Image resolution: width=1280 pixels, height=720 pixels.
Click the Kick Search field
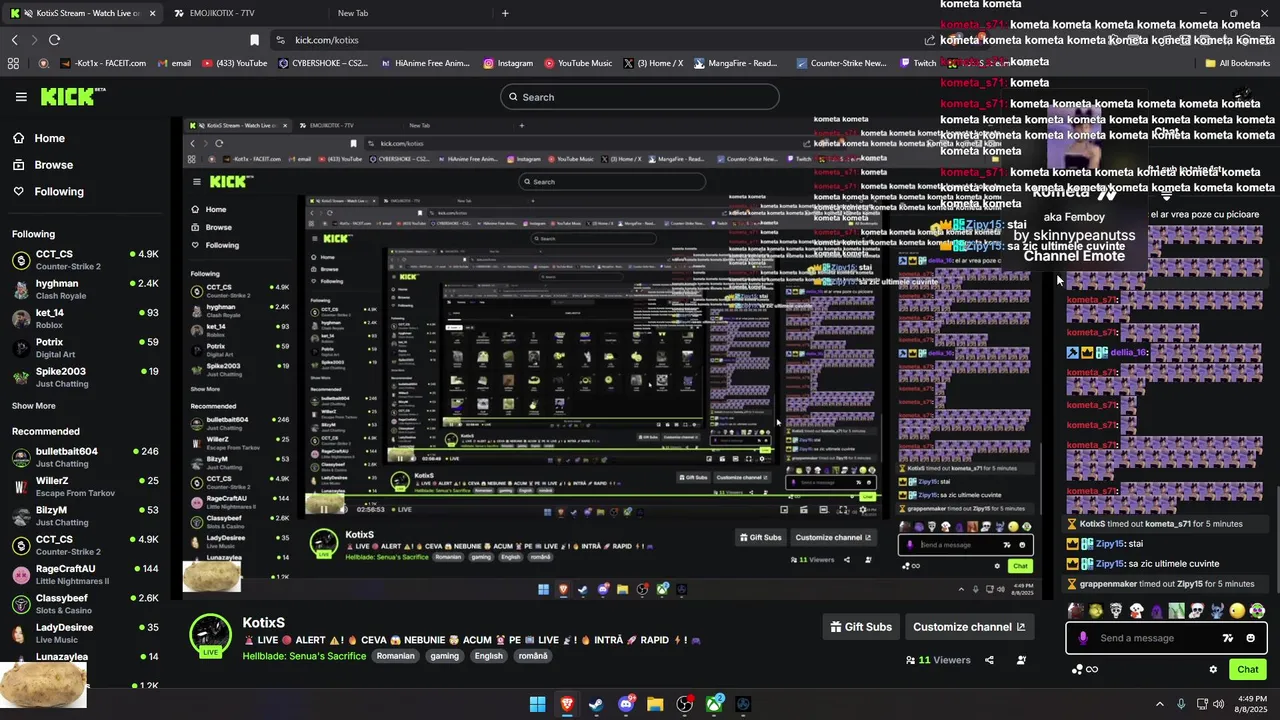coord(640,97)
